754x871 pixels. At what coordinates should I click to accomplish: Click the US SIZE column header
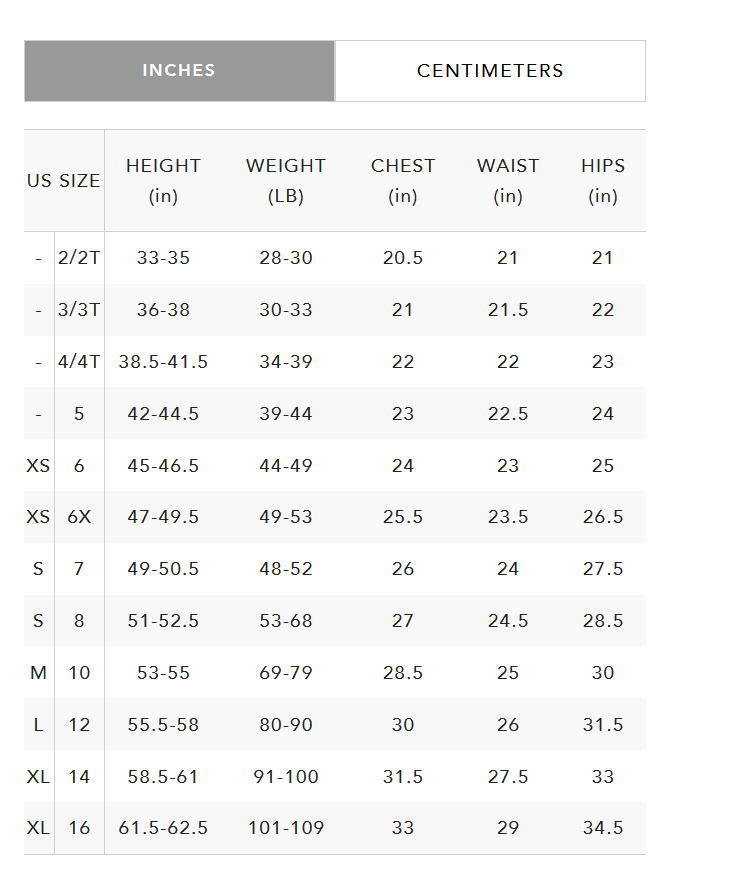click(64, 181)
